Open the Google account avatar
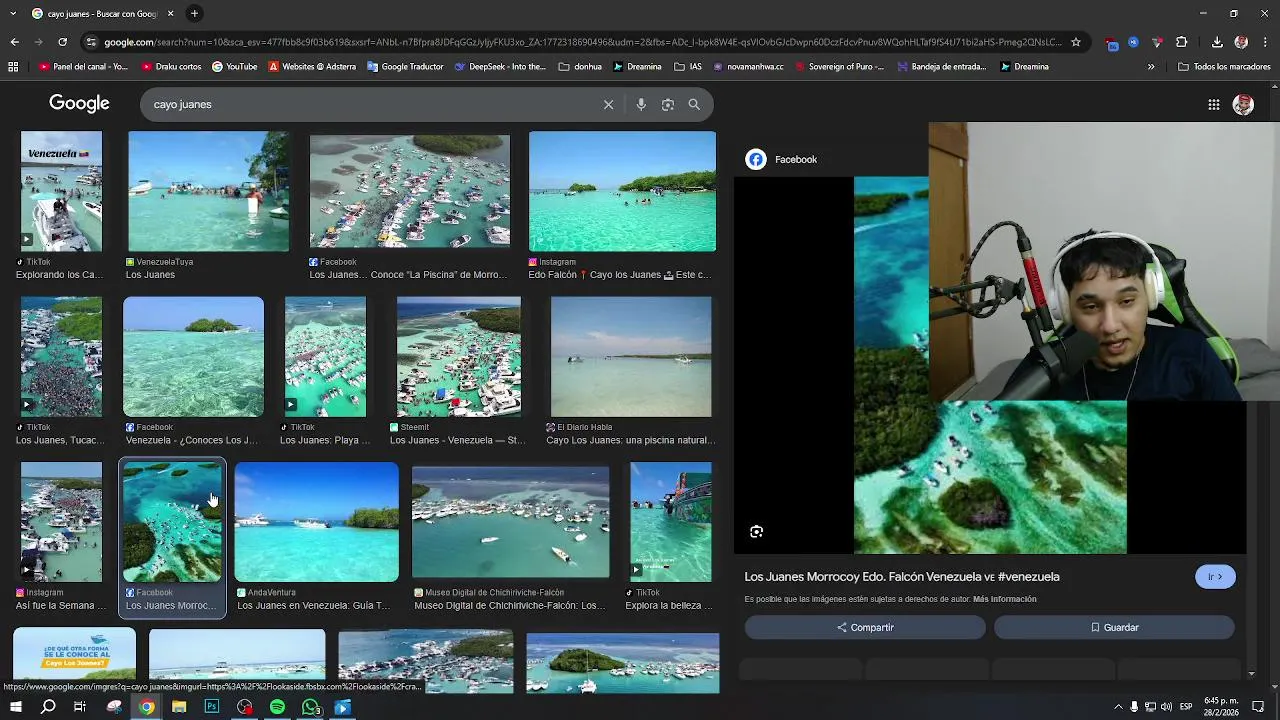Image resolution: width=1280 pixels, height=720 pixels. click(1243, 104)
